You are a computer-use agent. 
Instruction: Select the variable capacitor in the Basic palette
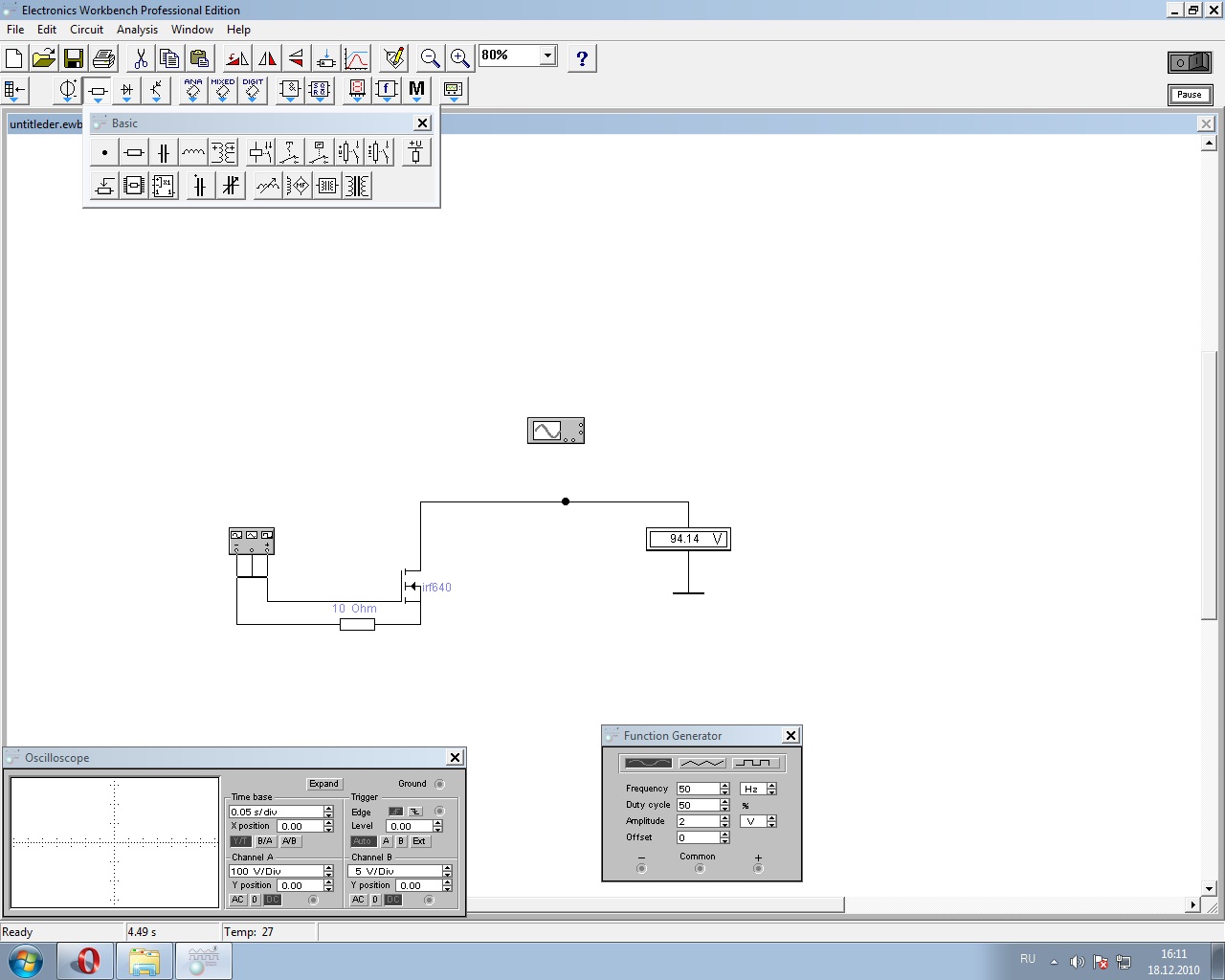pyautogui.click(x=231, y=186)
